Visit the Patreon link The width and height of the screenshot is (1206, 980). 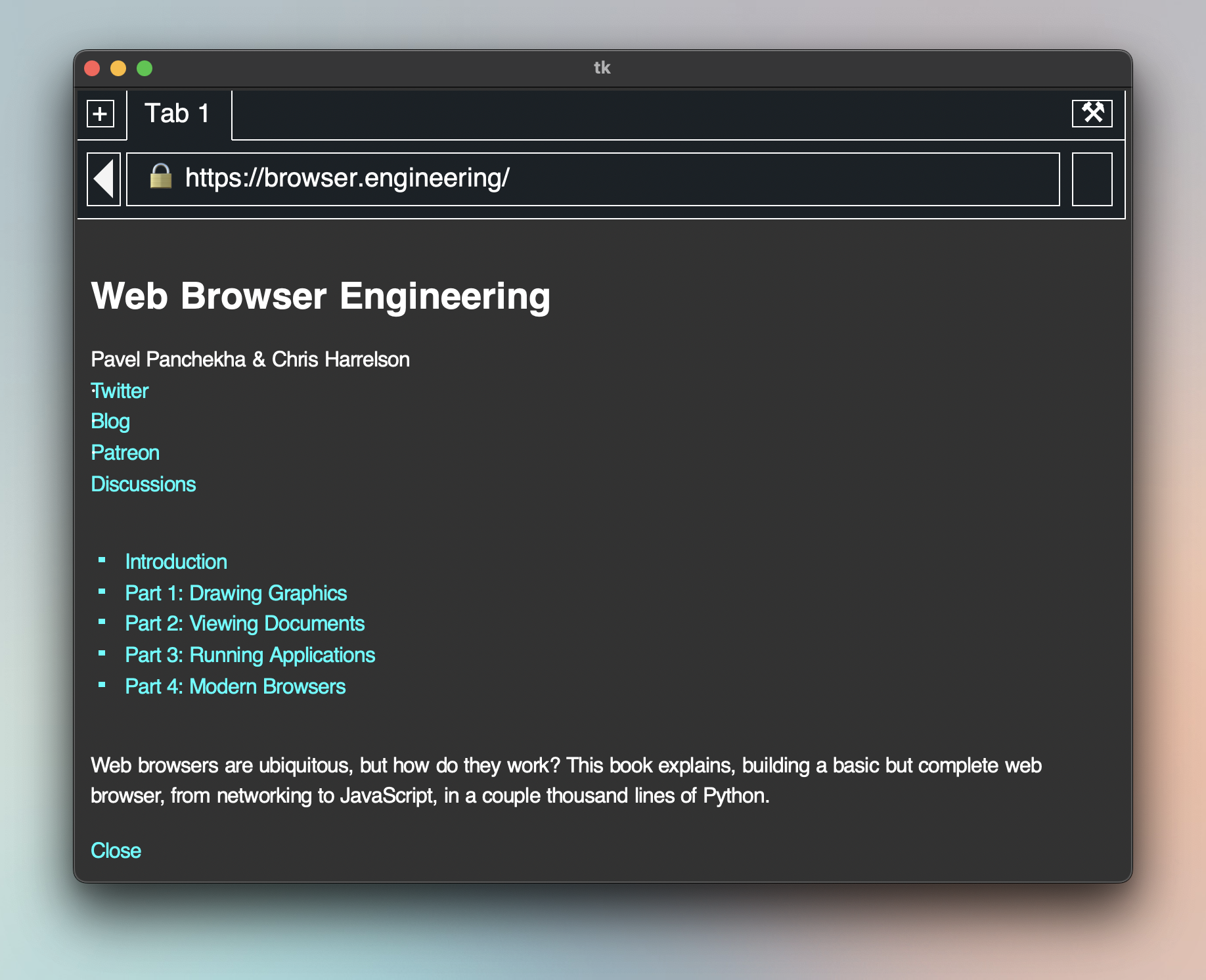coord(125,453)
